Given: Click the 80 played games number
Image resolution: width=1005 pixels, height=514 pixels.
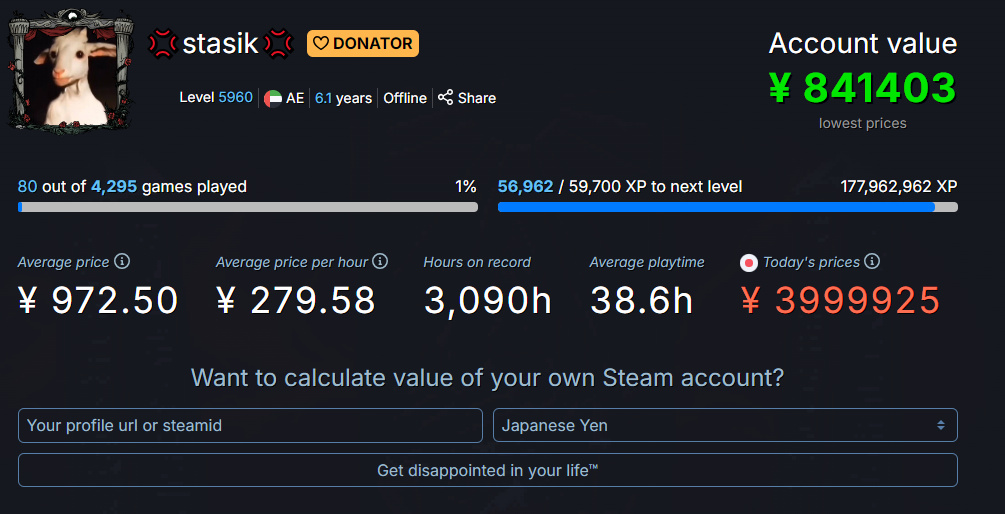Looking at the screenshot, I should pos(28,187).
